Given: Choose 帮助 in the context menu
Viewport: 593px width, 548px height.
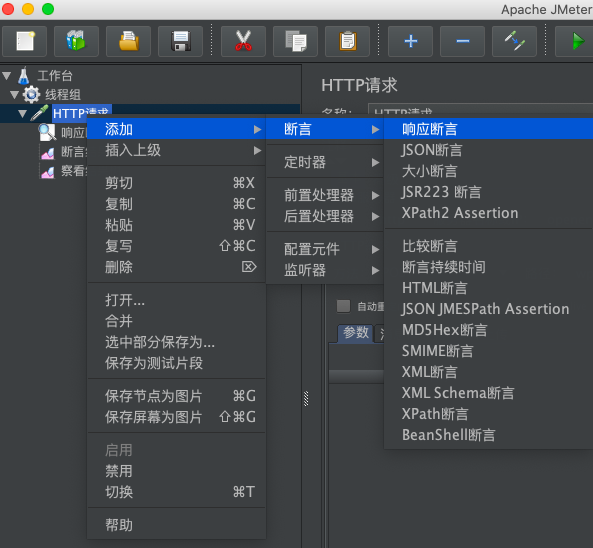Looking at the screenshot, I should (x=177, y=525).
